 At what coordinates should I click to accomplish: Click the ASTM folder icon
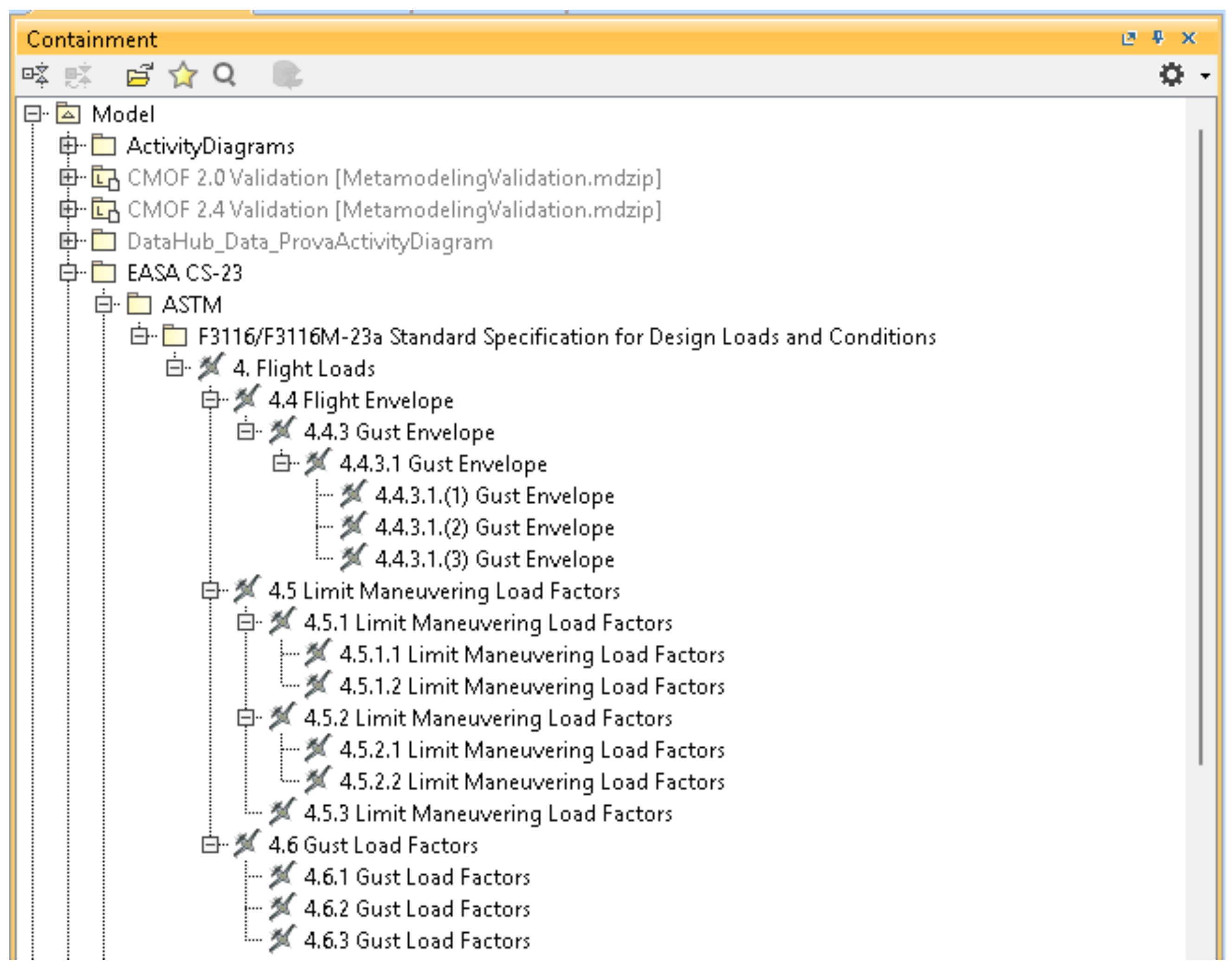pyautogui.click(x=140, y=304)
